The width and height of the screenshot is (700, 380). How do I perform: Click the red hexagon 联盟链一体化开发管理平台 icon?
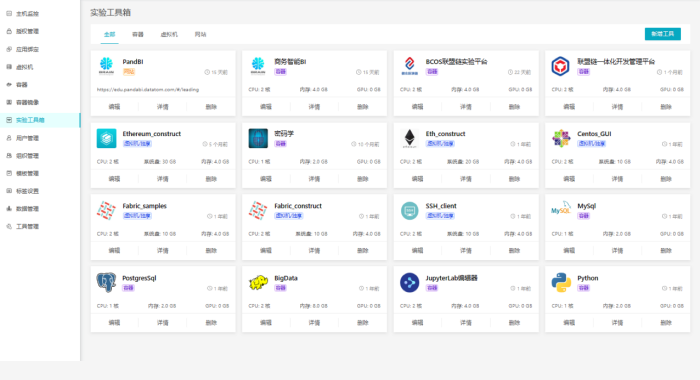(561, 66)
